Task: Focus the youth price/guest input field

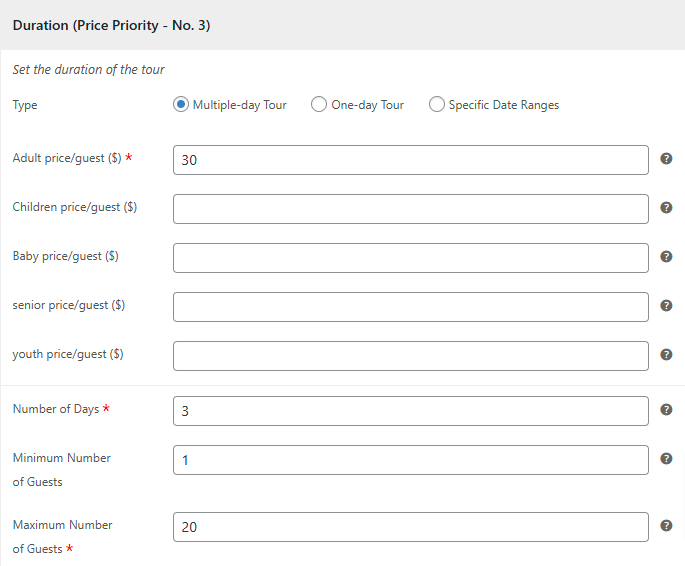Action: coord(410,356)
